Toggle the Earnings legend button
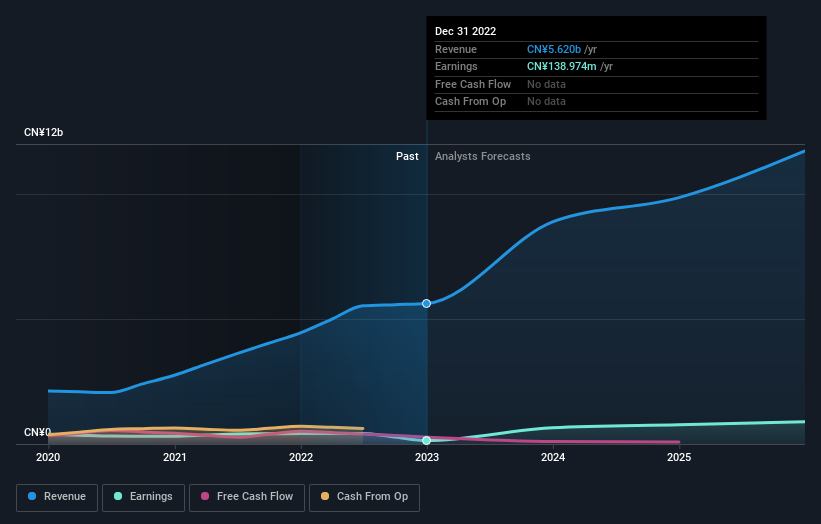Image resolution: width=821 pixels, height=524 pixels. pyautogui.click(x=143, y=497)
